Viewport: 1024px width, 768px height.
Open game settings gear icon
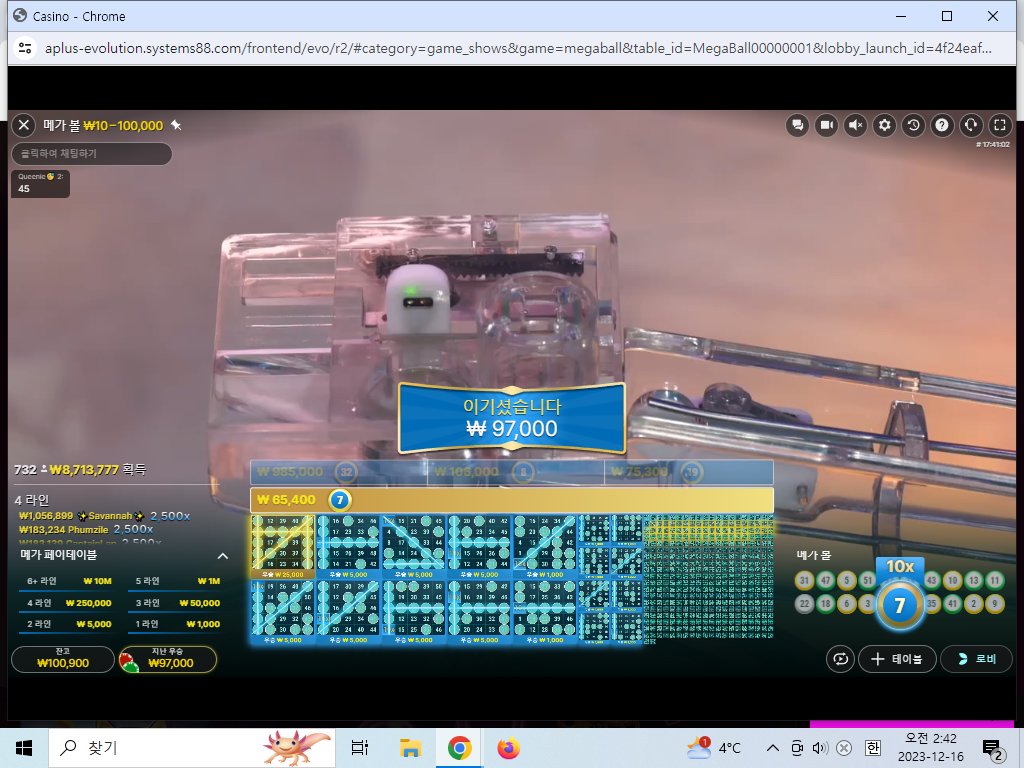pyautogui.click(x=884, y=125)
